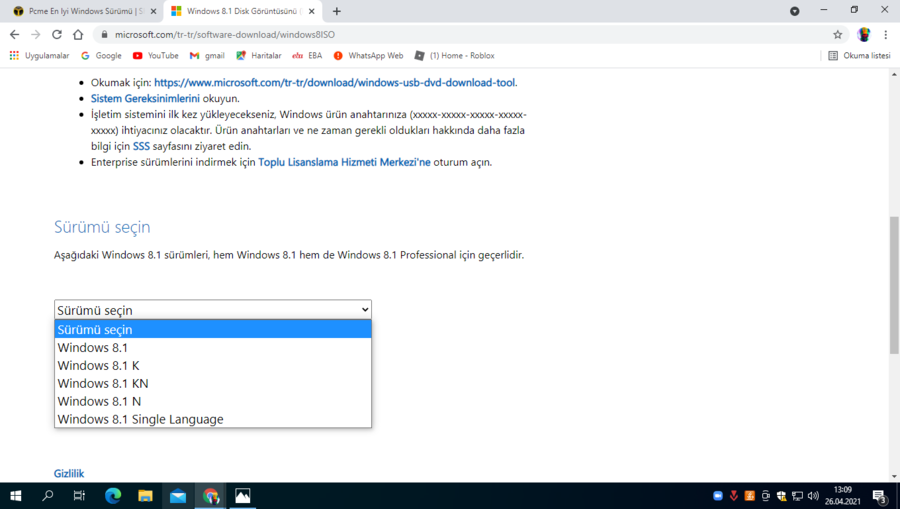
Task: Open the EBA bookmark
Action: tap(307, 56)
